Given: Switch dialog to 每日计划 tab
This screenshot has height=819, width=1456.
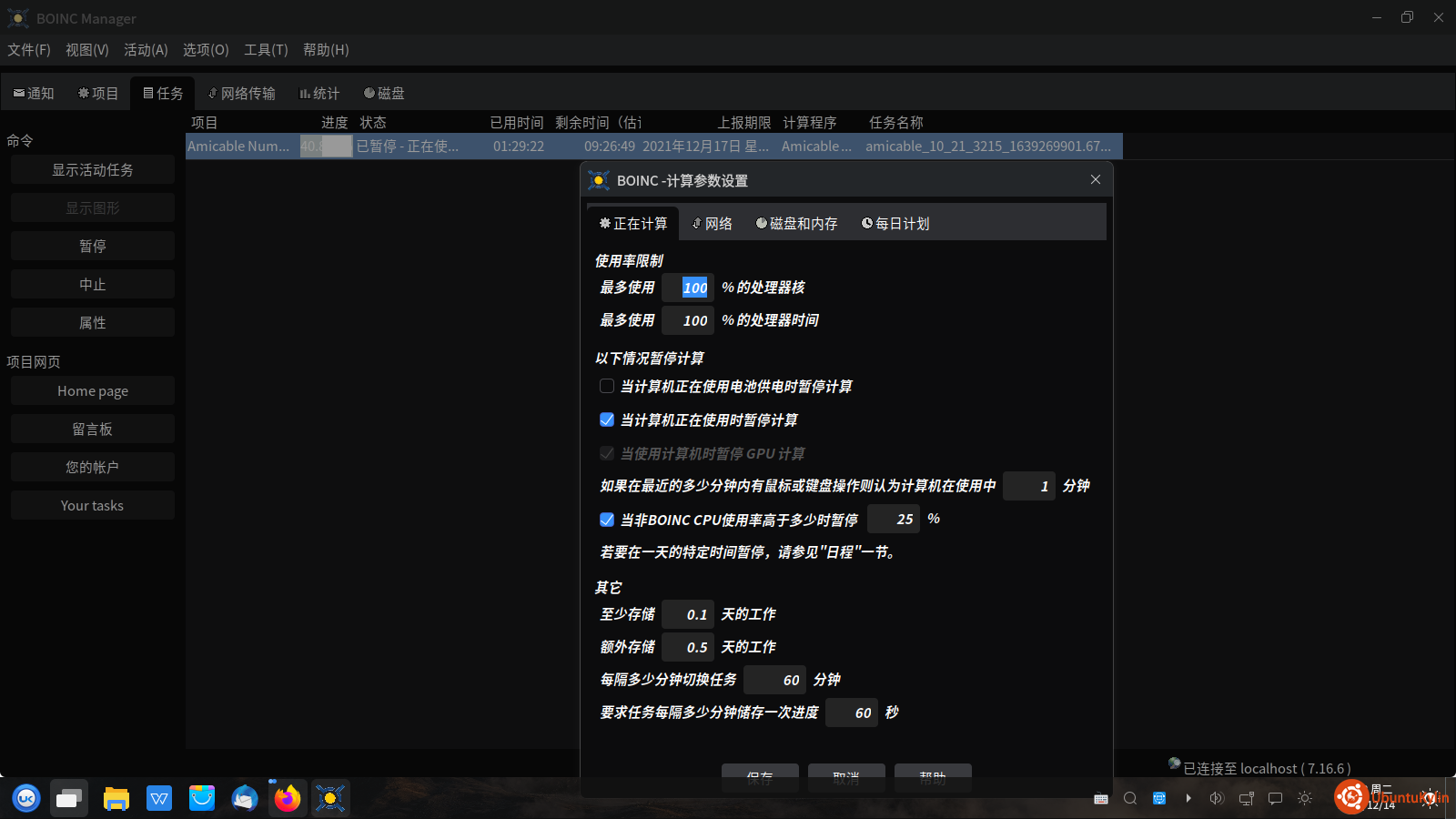Looking at the screenshot, I should click(x=895, y=224).
